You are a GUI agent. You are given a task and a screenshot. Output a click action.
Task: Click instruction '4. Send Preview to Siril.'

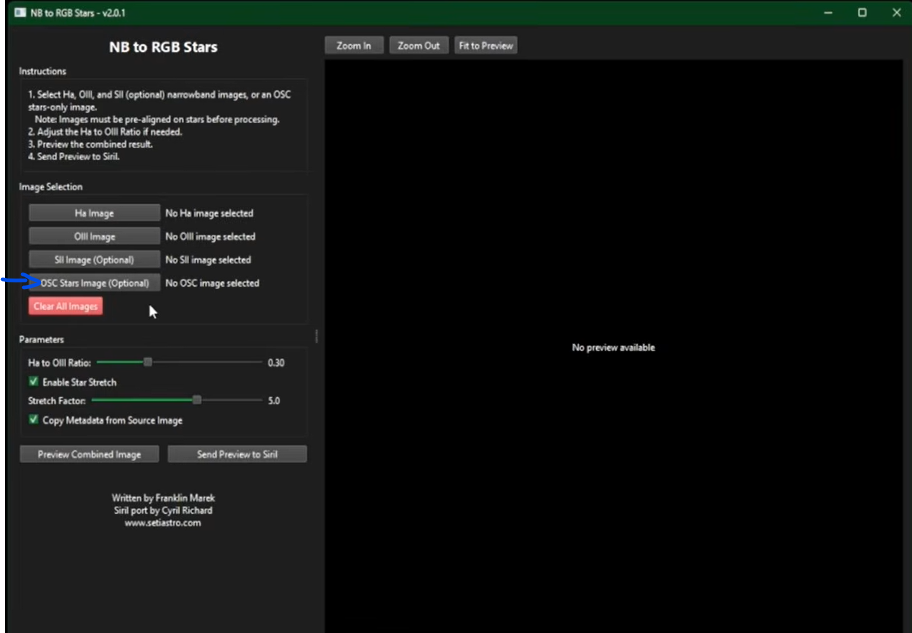coord(73,157)
